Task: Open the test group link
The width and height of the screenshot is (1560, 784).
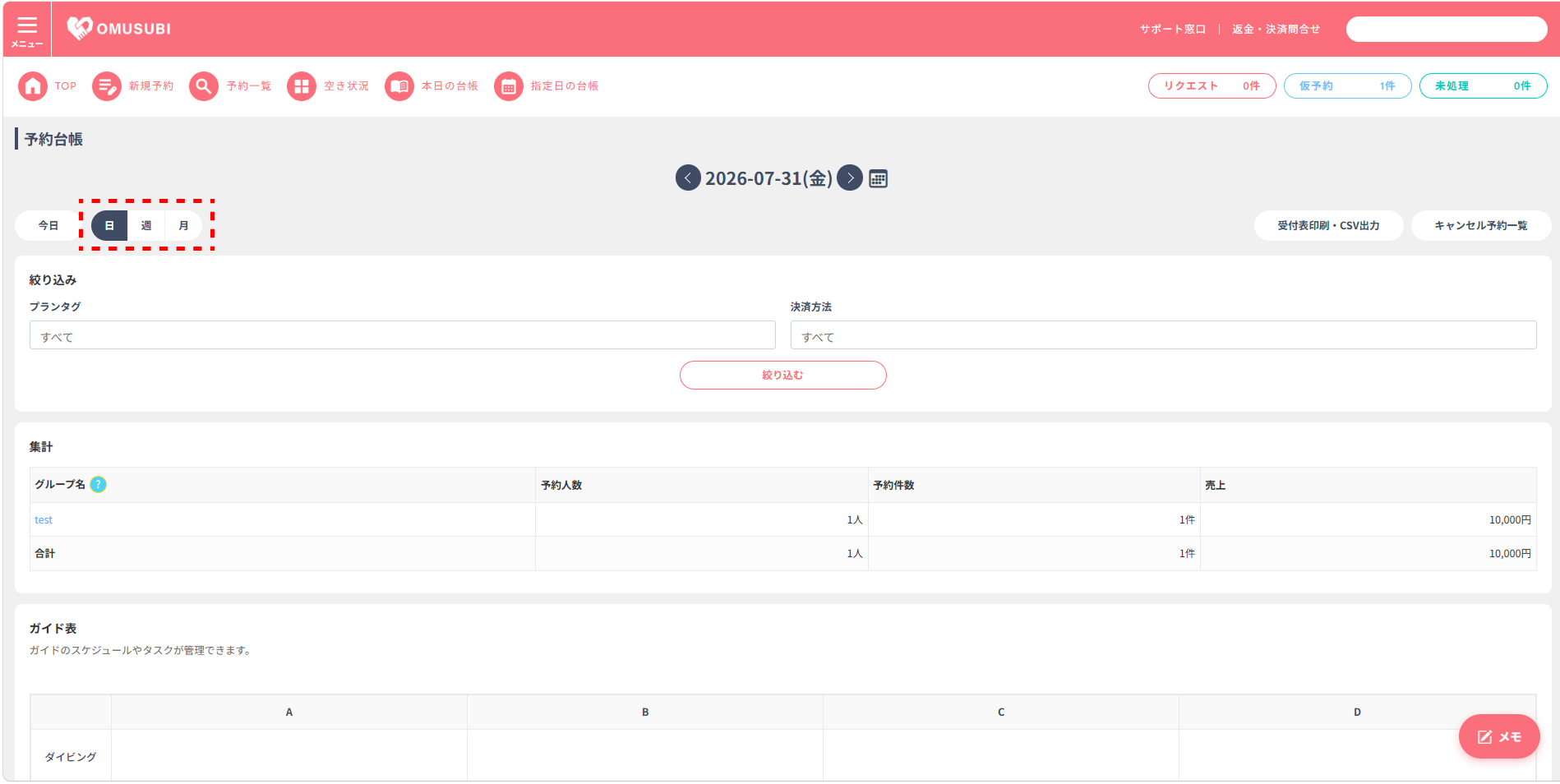Action: 44,519
